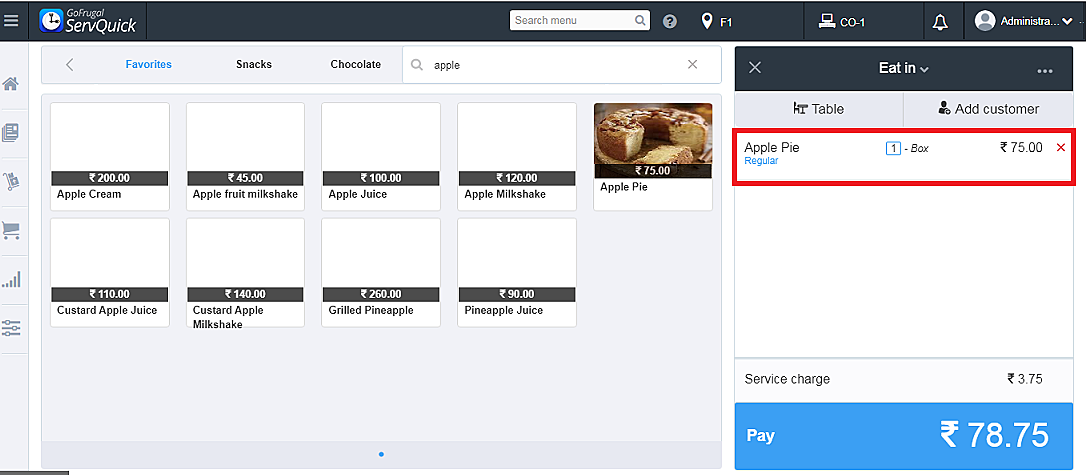This screenshot has width=1086, height=475.
Task: Select the Table button
Action: point(818,109)
